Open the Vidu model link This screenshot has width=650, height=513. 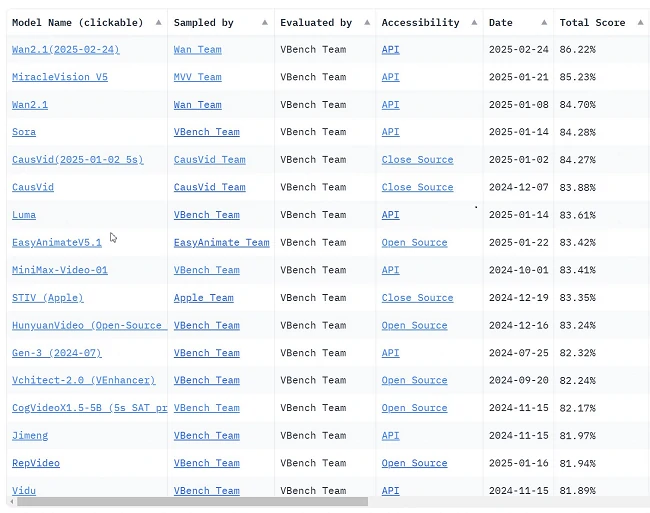pos(24,491)
